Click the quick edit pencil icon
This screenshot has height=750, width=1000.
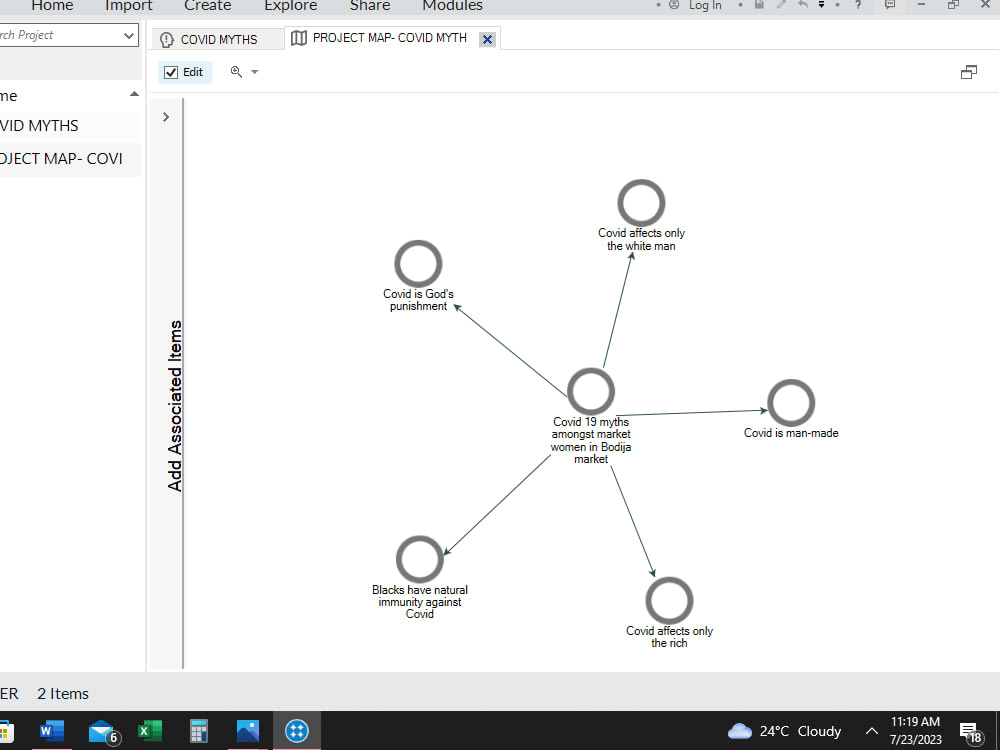(x=781, y=5)
